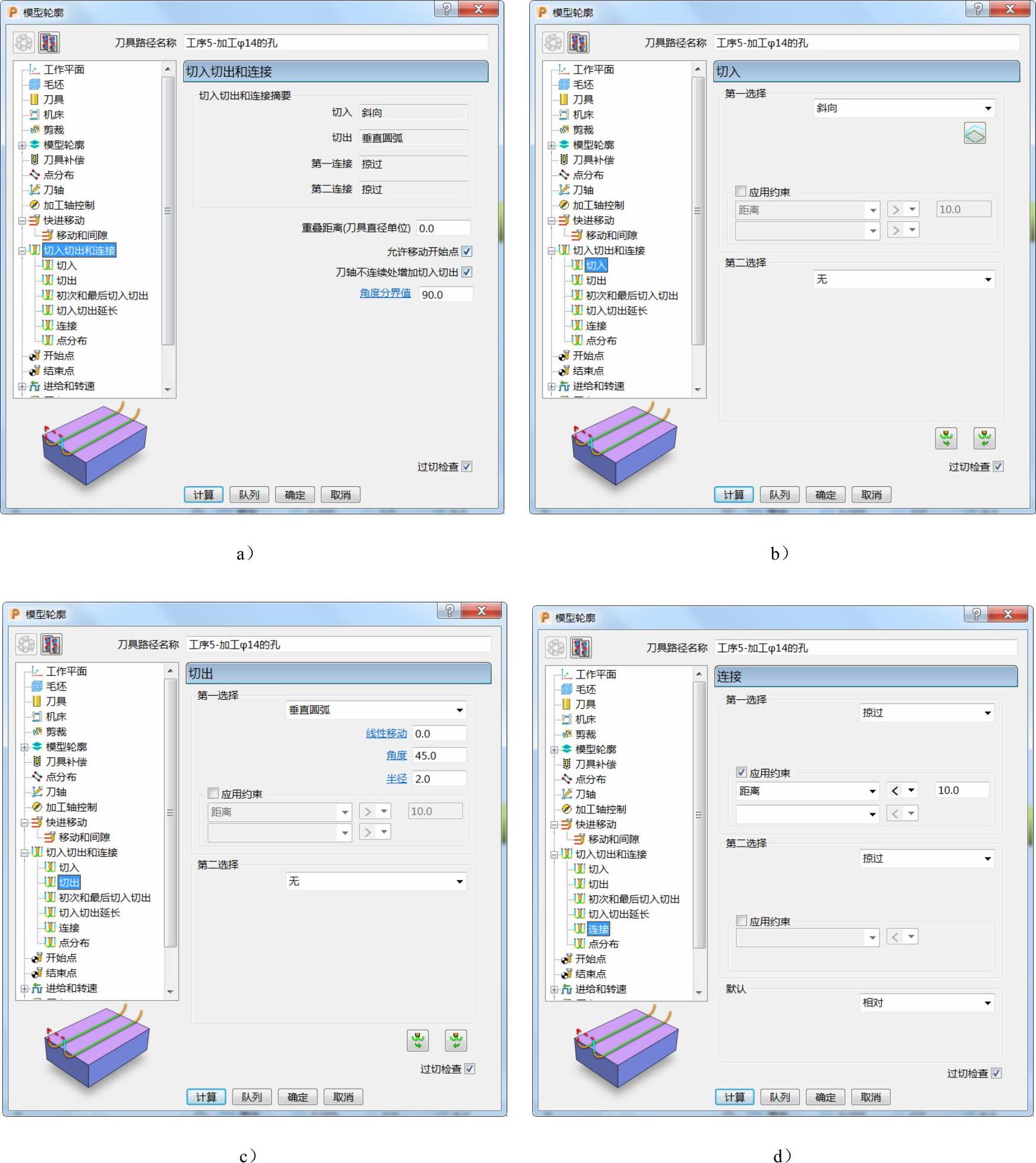The width and height of the screenshot is (1036, 1163).
Task: Click the colored toolpath icon atop dialog b
Action: pyautogui.click(x=579, y=43)
